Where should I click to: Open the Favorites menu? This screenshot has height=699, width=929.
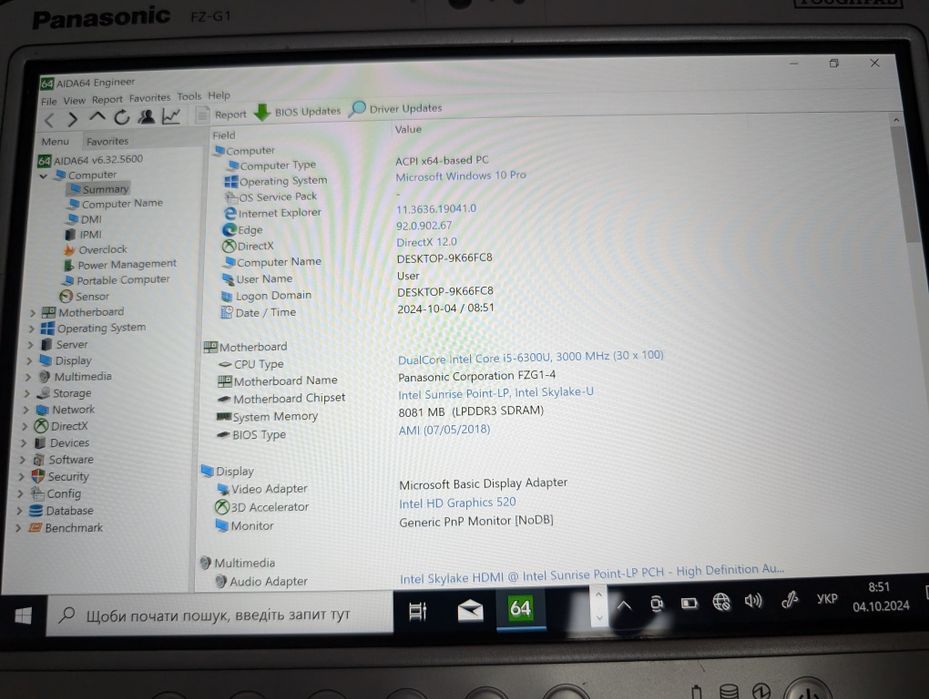pos(149,98)
